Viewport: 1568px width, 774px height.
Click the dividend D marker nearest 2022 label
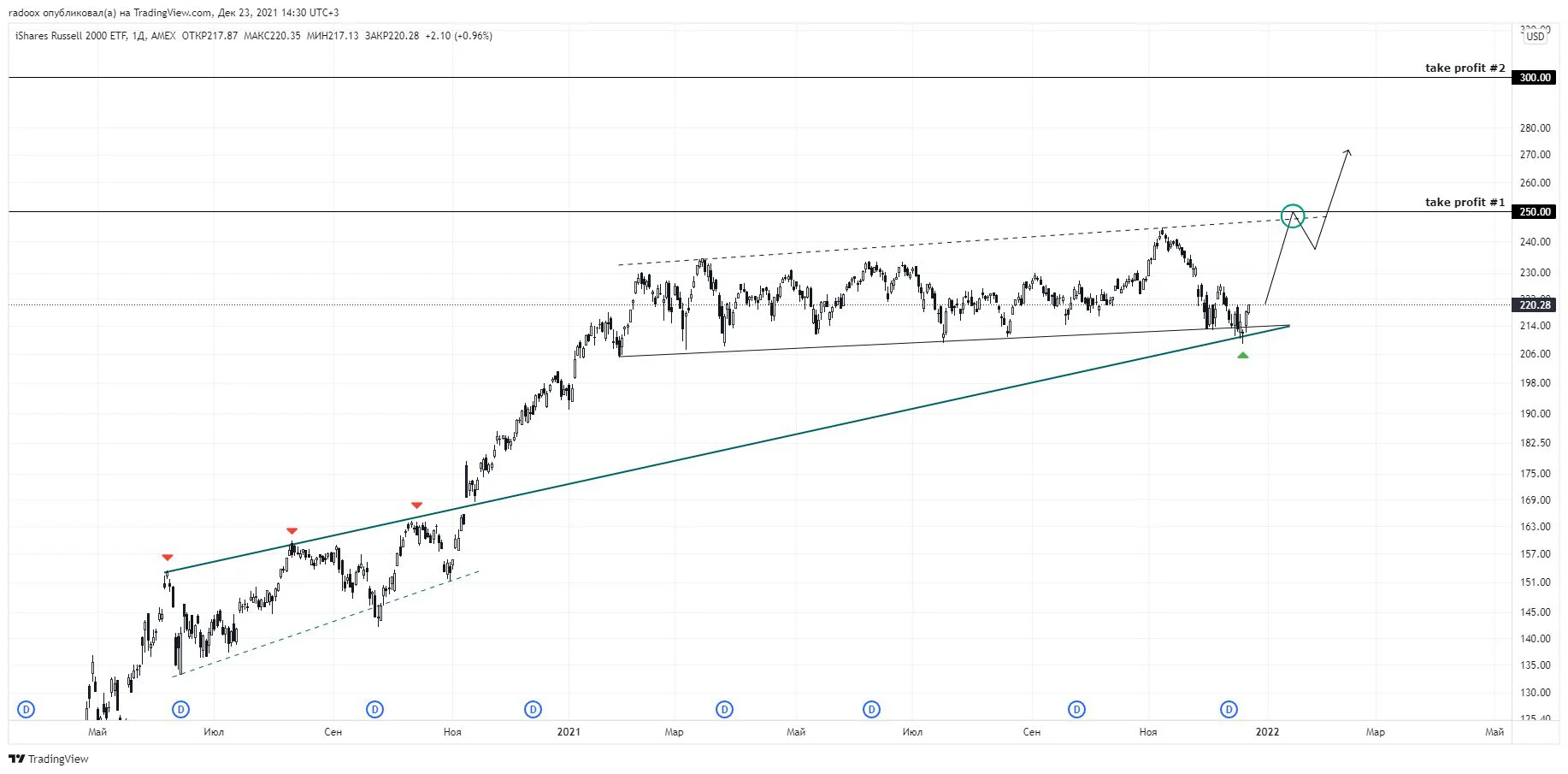[x=1229, y=709]
